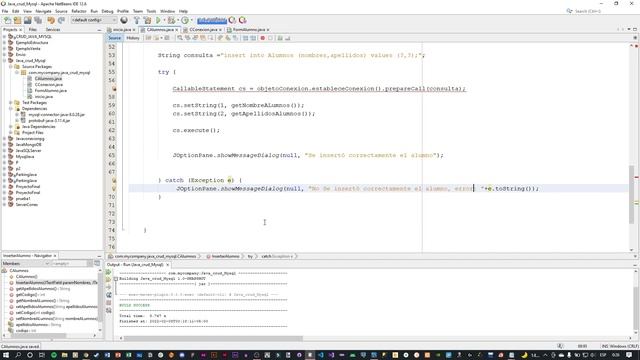Viewport: 640px width, 360px height.
Task: Click catch Exception e in breadcrumb bar
Action: [278, 256]
